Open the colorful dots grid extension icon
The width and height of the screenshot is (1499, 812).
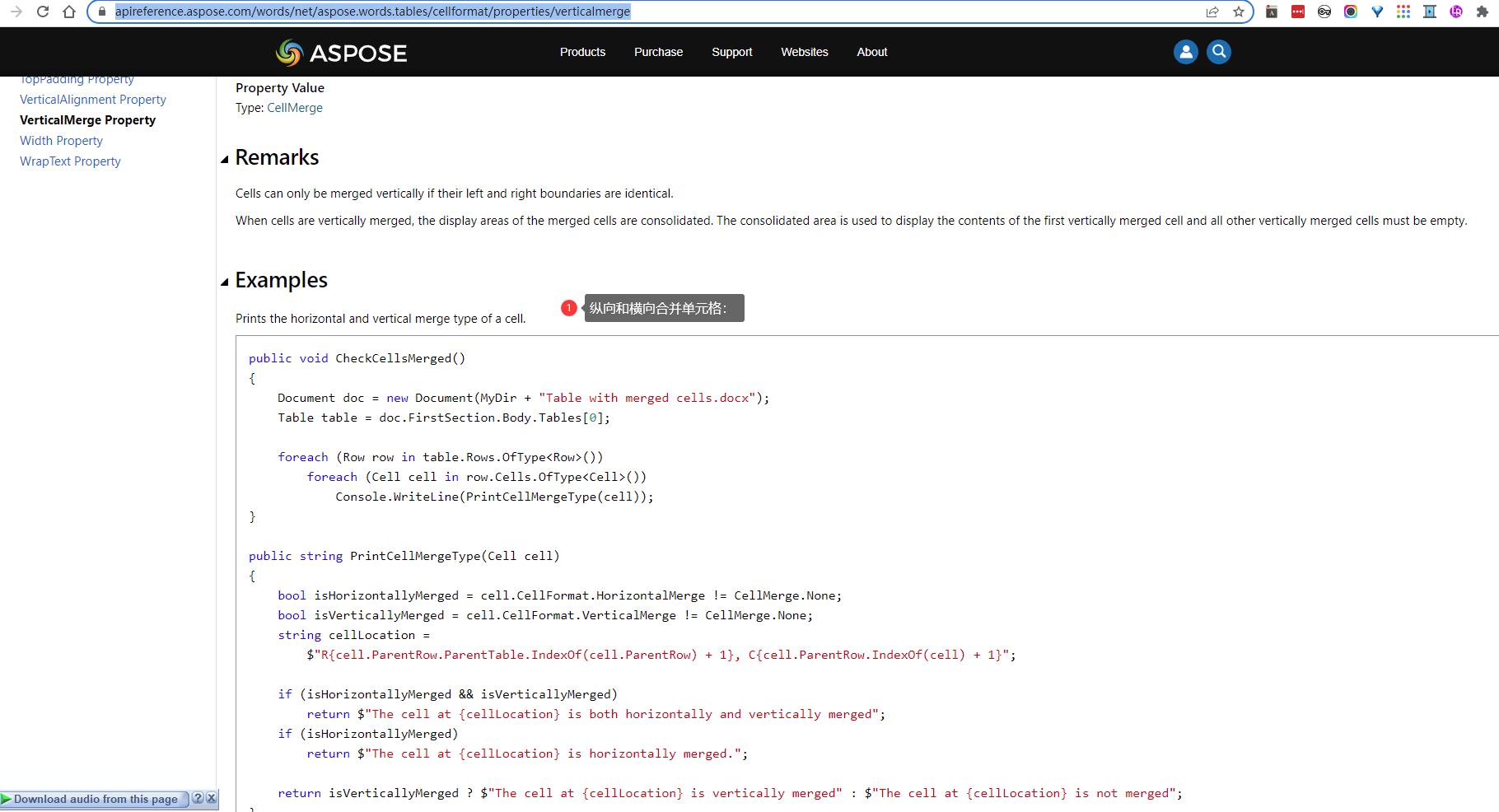pyautogui.click(x=1403, y=12)
